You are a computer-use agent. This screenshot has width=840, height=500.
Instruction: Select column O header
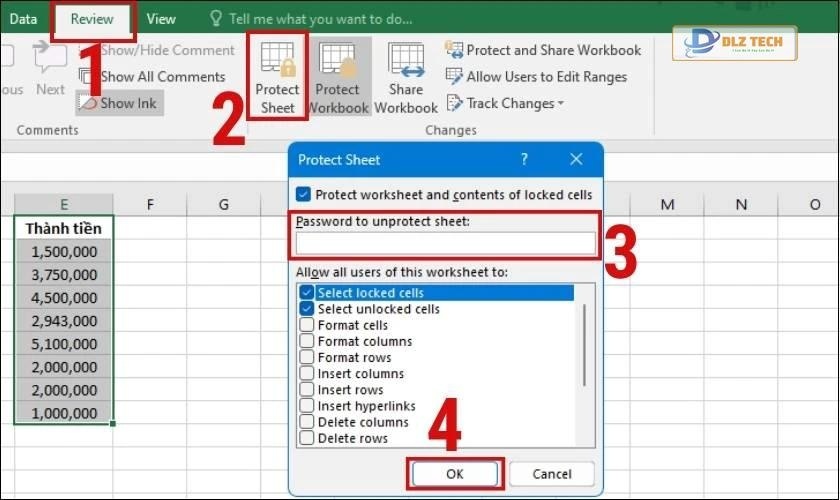[814, 204]
